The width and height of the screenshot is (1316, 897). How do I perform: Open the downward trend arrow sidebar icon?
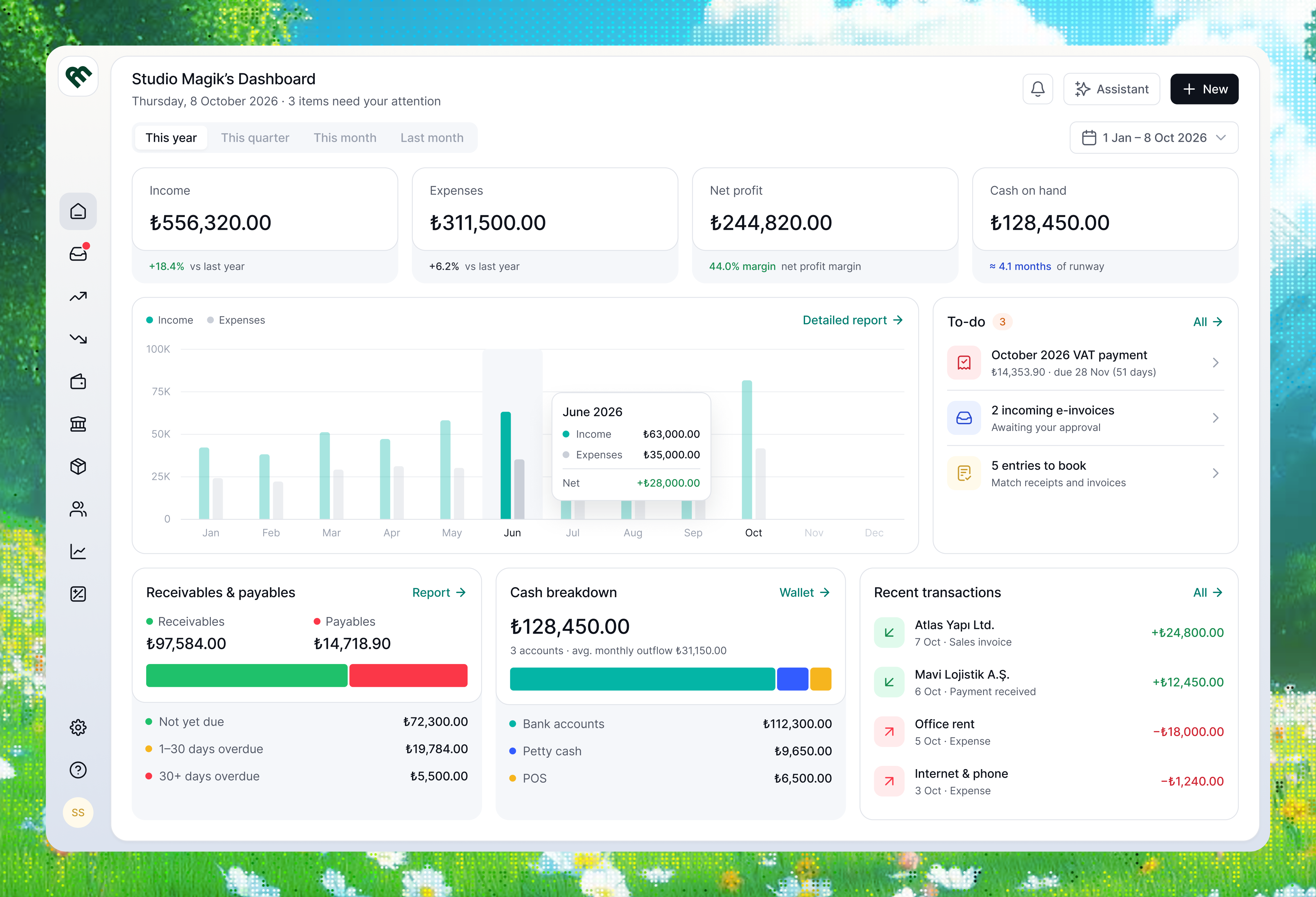78,339
